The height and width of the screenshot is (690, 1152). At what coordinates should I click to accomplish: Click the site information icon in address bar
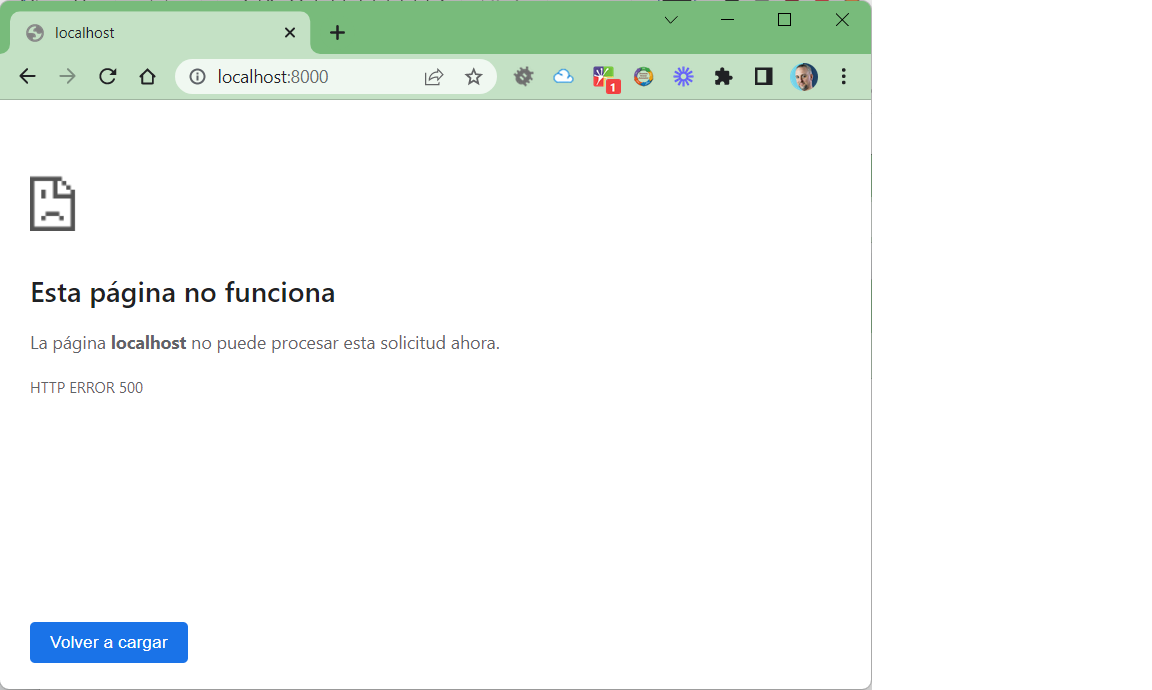point(198,76)
